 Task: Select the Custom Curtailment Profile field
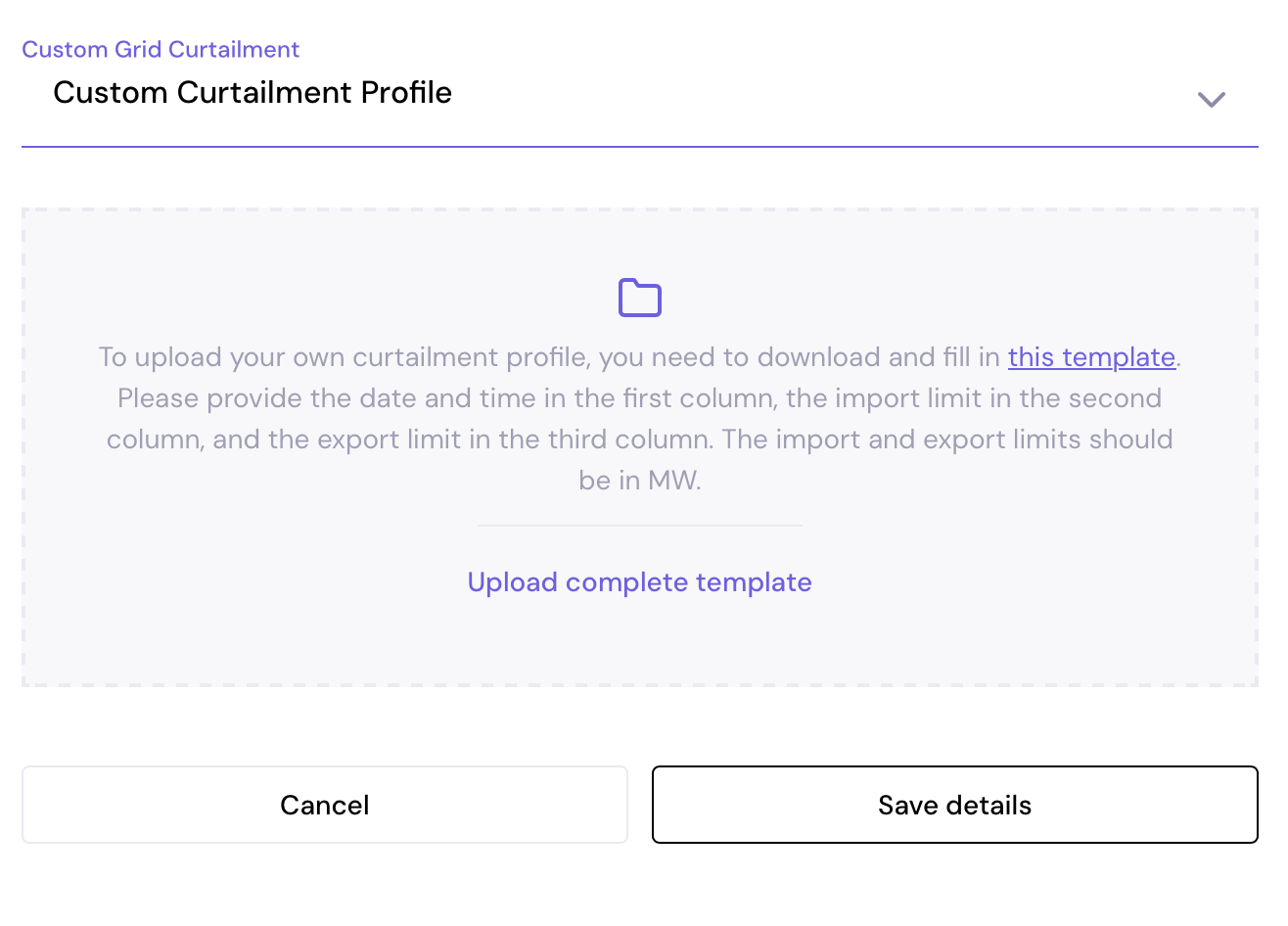(x=253, y=92)
